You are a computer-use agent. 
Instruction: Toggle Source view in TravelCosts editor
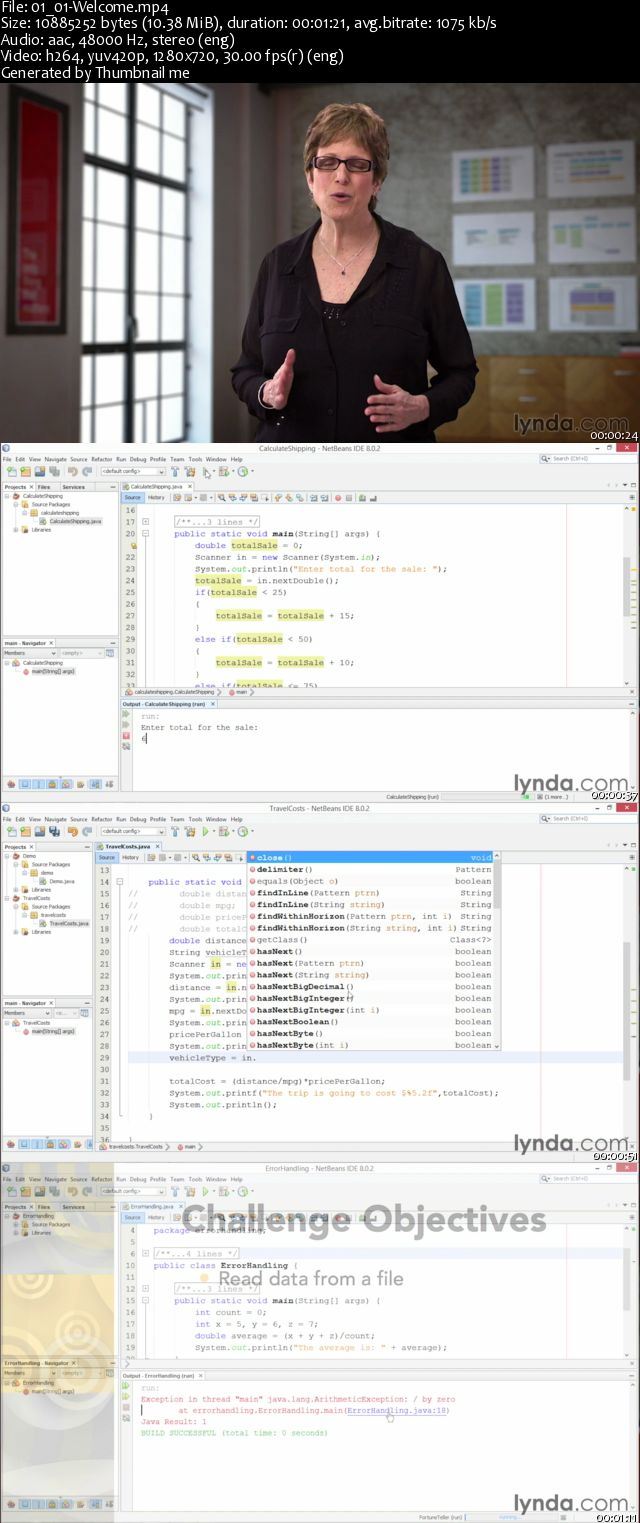(x=107, y=857)
